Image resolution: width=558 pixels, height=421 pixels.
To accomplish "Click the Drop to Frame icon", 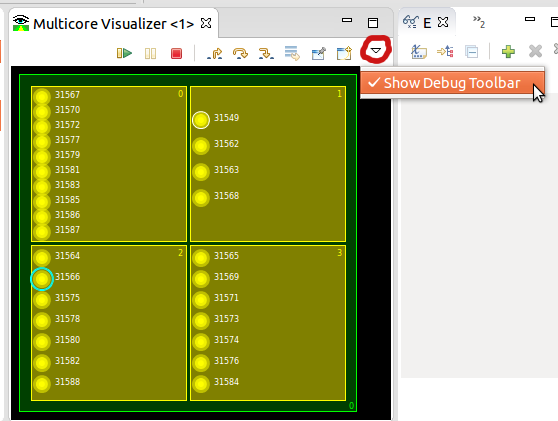I will click(x=292, y=53).
